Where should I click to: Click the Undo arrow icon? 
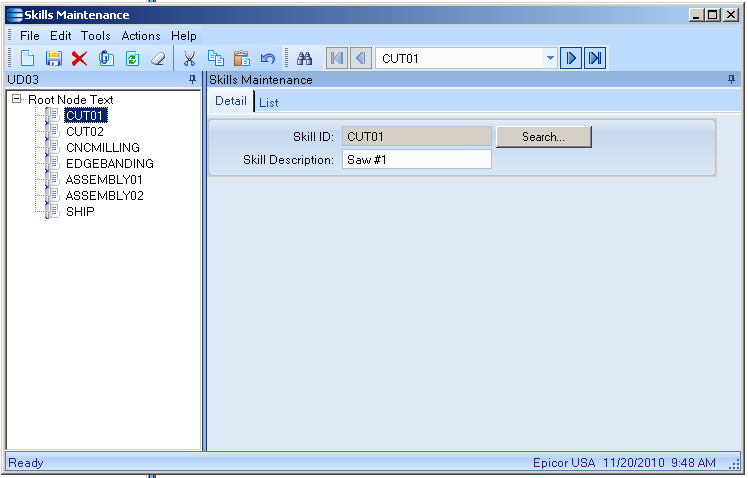pyautogui.click(x=268, y=59)
